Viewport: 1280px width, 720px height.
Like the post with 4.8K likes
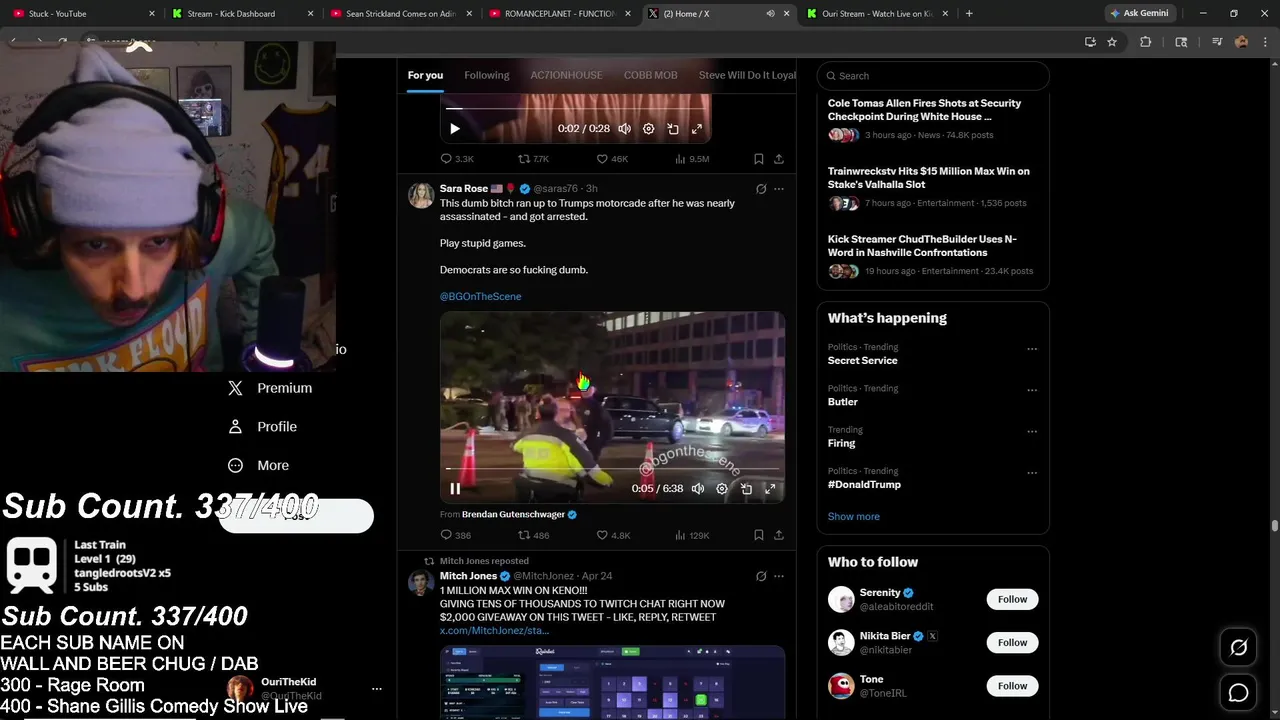613,535
